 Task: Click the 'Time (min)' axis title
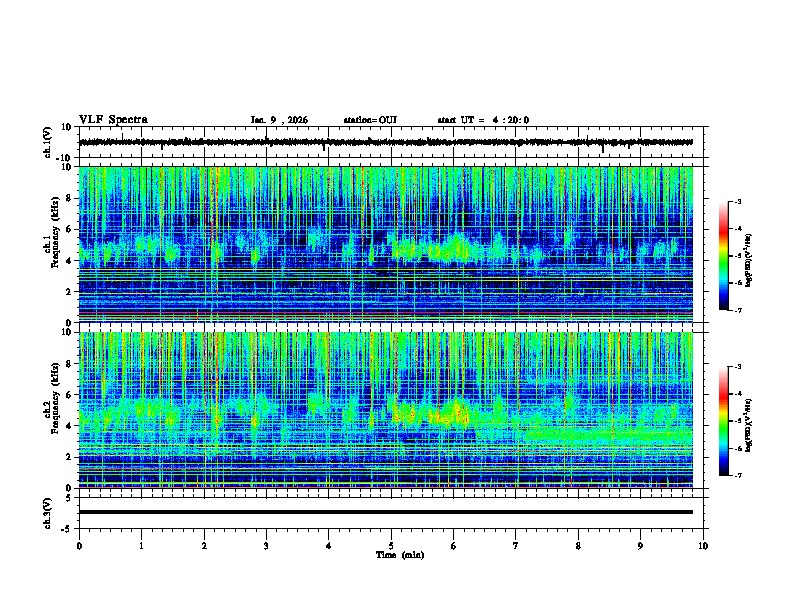[400, 555]
